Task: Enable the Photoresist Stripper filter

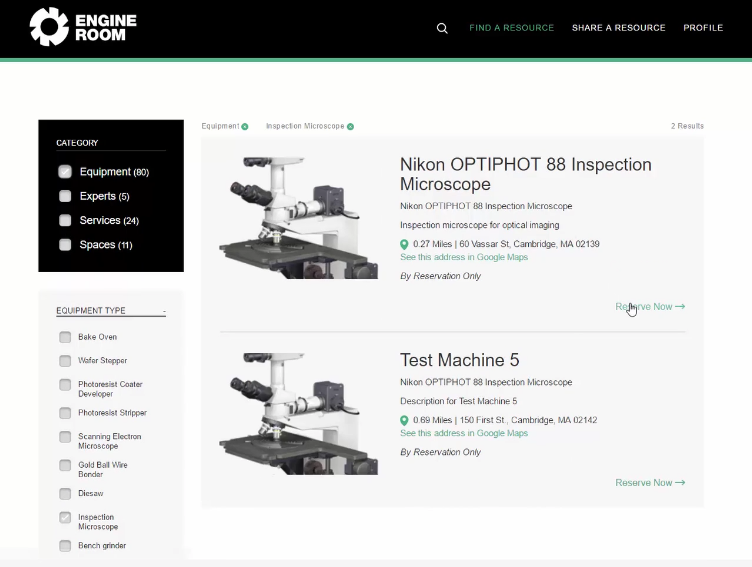Action: click(x=65, y=413)
